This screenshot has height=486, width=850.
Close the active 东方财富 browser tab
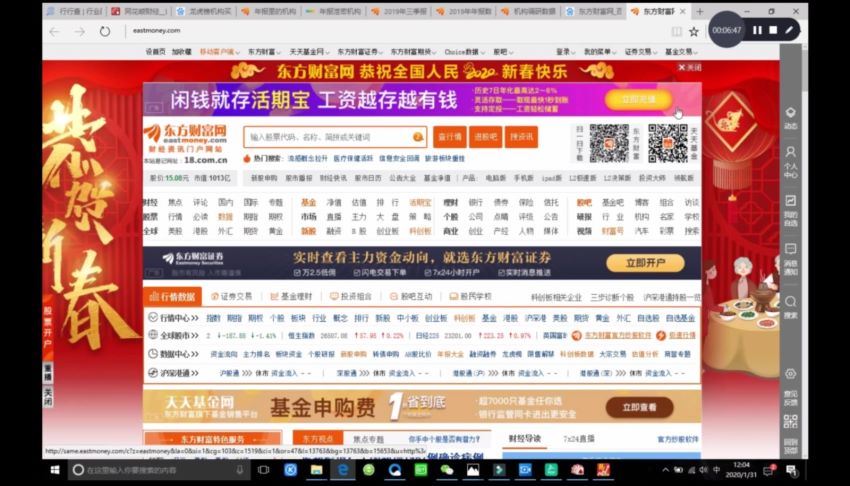click(682, 11)
